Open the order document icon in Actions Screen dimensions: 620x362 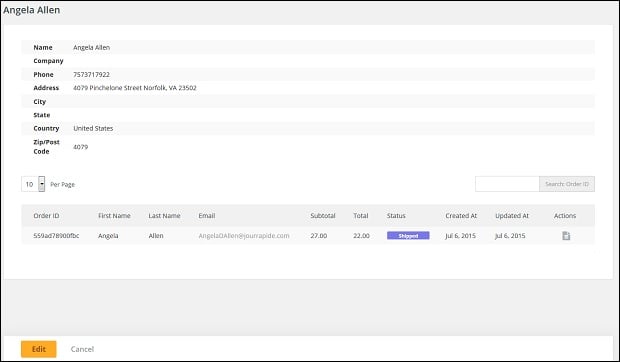click(x=566, y=236)
